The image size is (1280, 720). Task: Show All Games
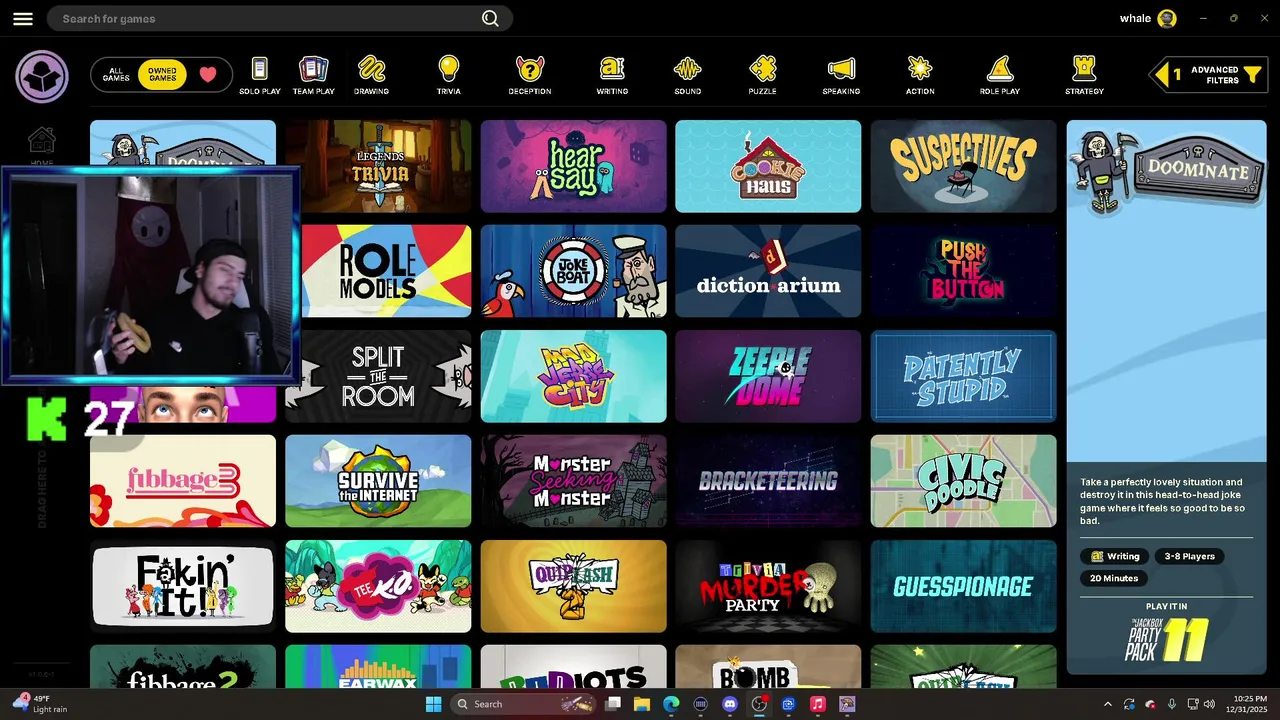[x=116, y=75]
